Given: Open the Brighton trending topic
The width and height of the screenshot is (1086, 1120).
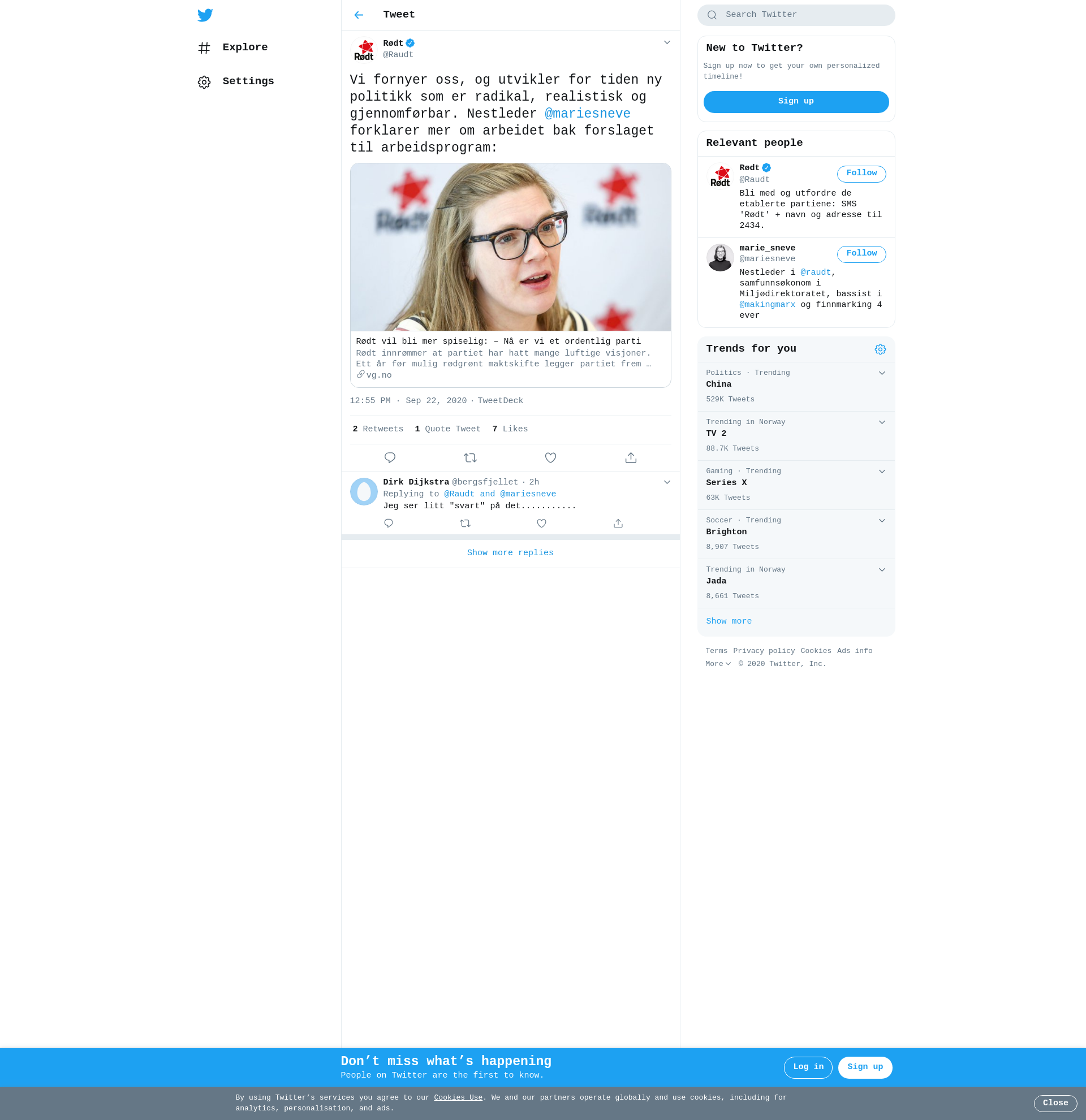Looking at the screenshot, I should (x=796, y=534).
